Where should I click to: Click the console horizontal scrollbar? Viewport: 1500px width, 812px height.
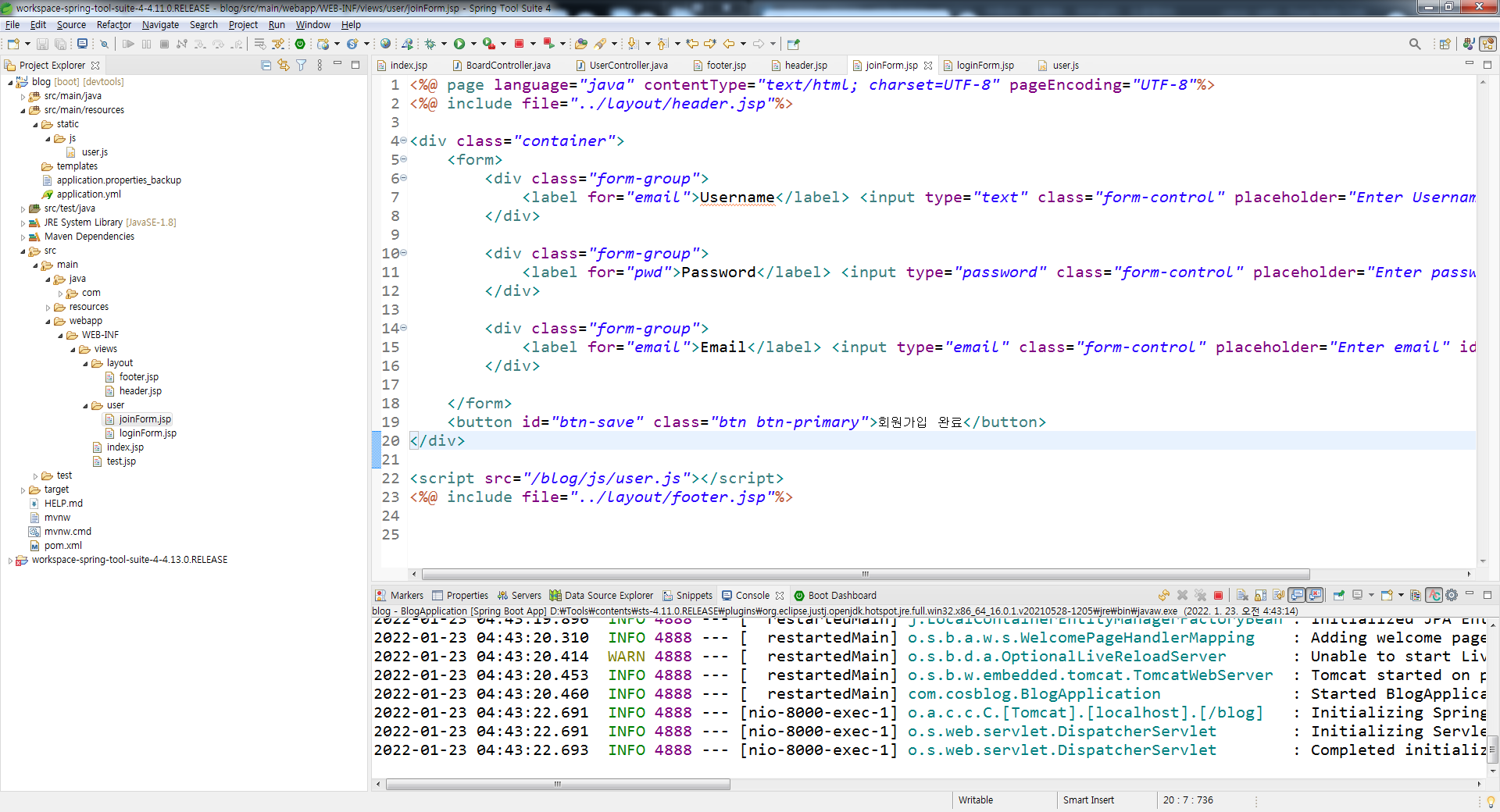[x=558, y=784]
